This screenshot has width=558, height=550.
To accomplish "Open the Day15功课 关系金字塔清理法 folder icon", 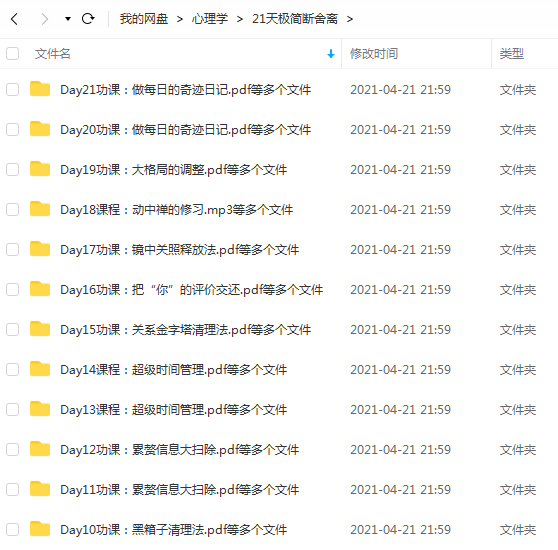I will (x=40, y=329).
